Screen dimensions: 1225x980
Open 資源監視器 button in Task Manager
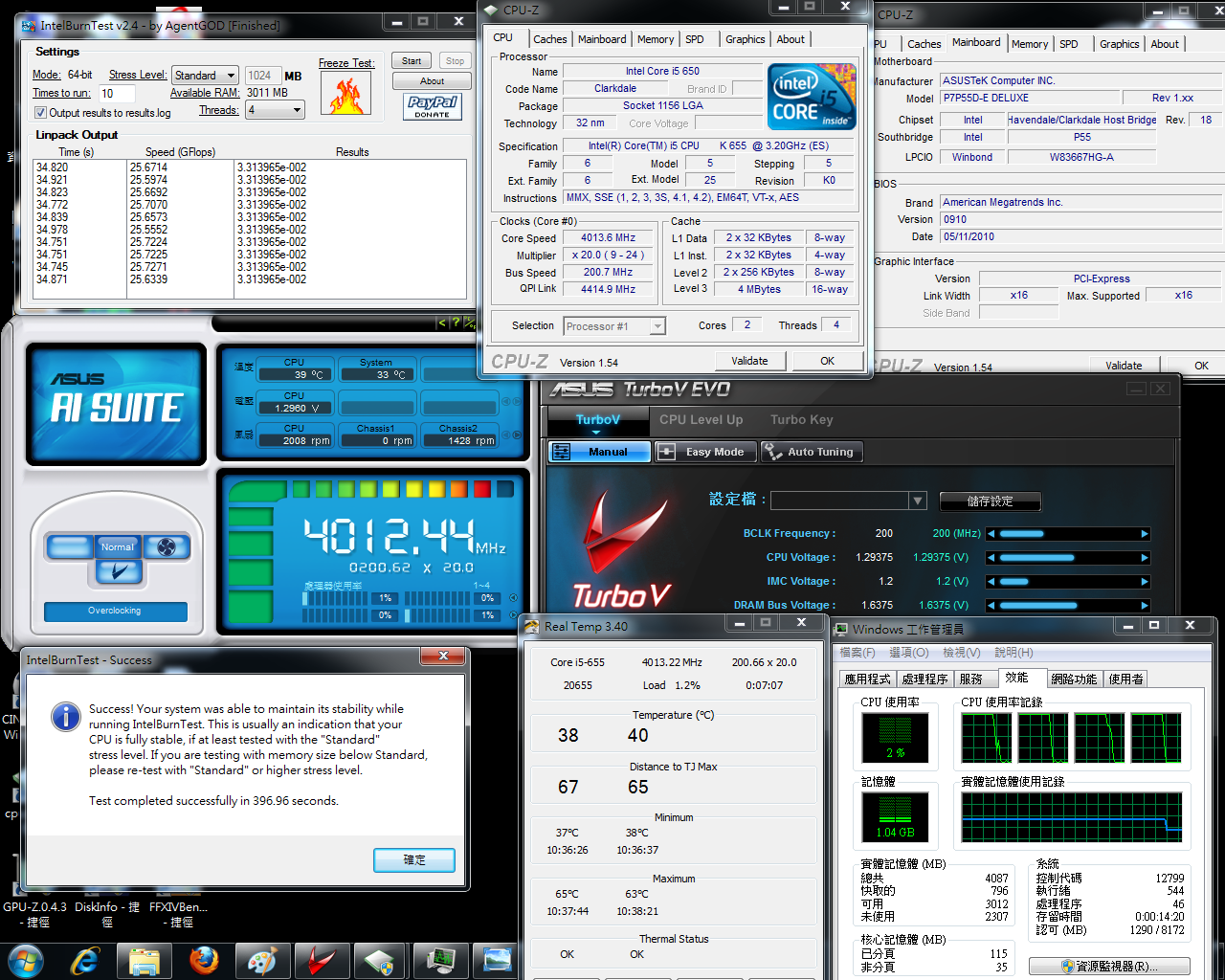pyautogui.click(x=1109, y=967)
